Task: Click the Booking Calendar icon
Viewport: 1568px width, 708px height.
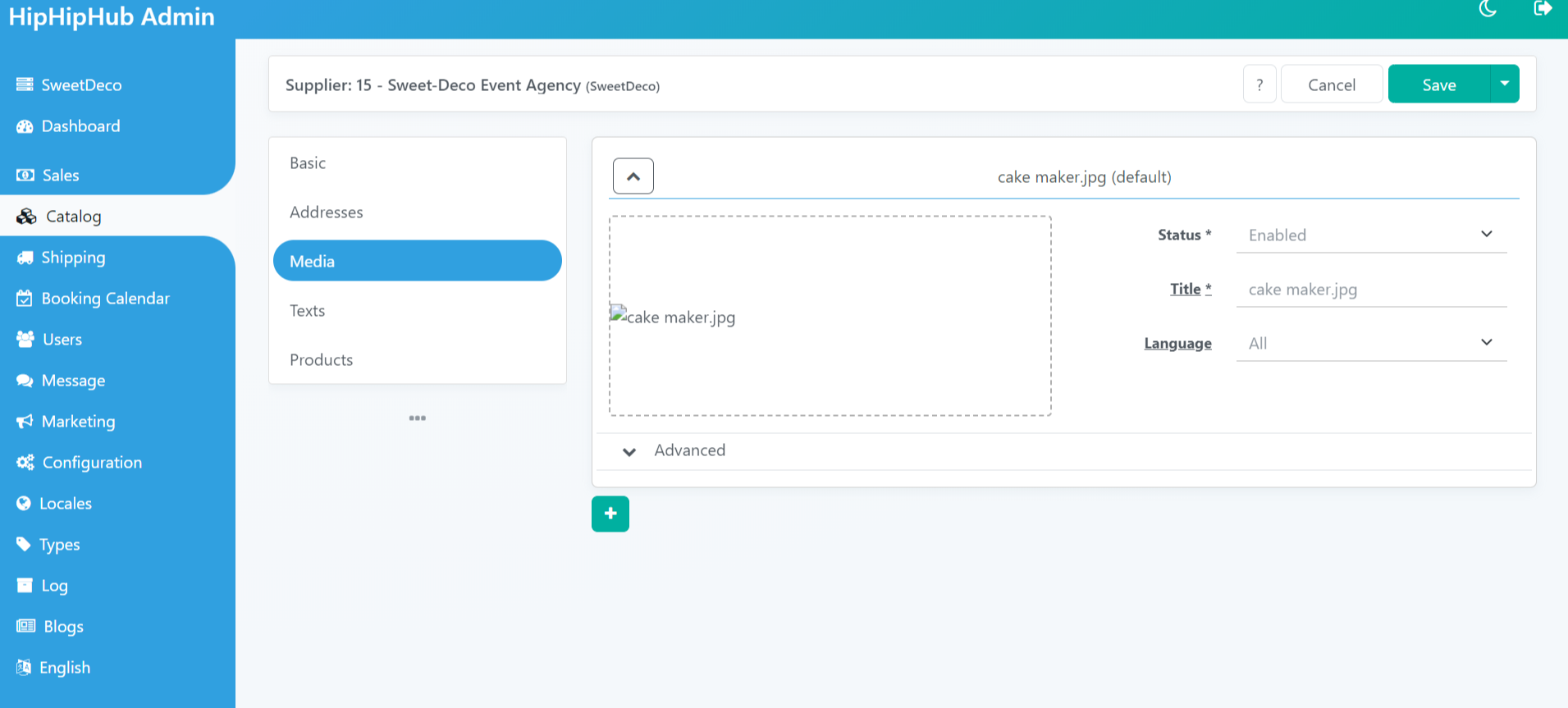Action: (25, 298)
